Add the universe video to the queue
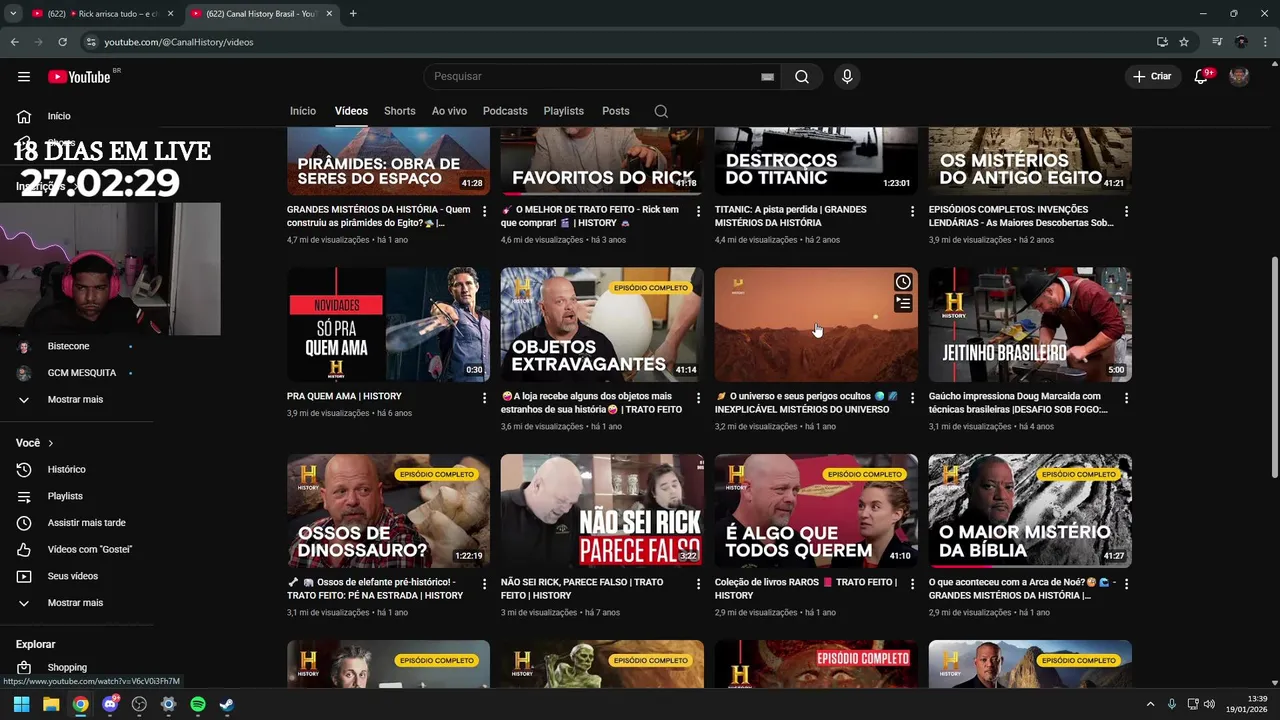Screen dimensions: 1280x720 click(x=903, y=303)
